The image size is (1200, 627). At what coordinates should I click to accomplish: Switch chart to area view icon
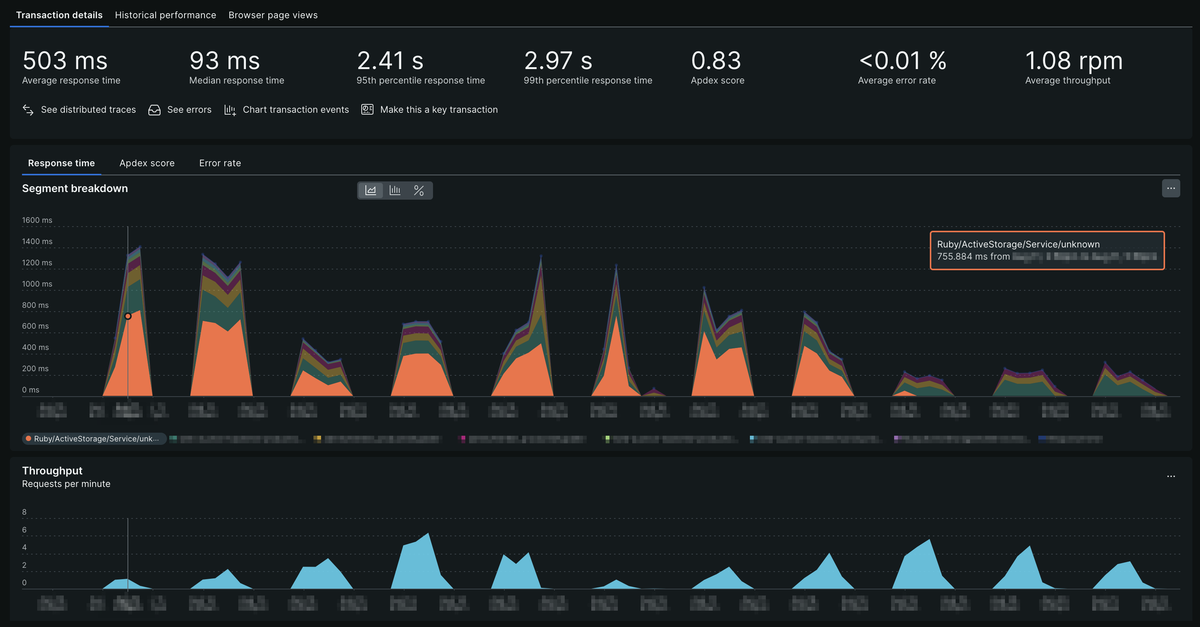point(371,190)
